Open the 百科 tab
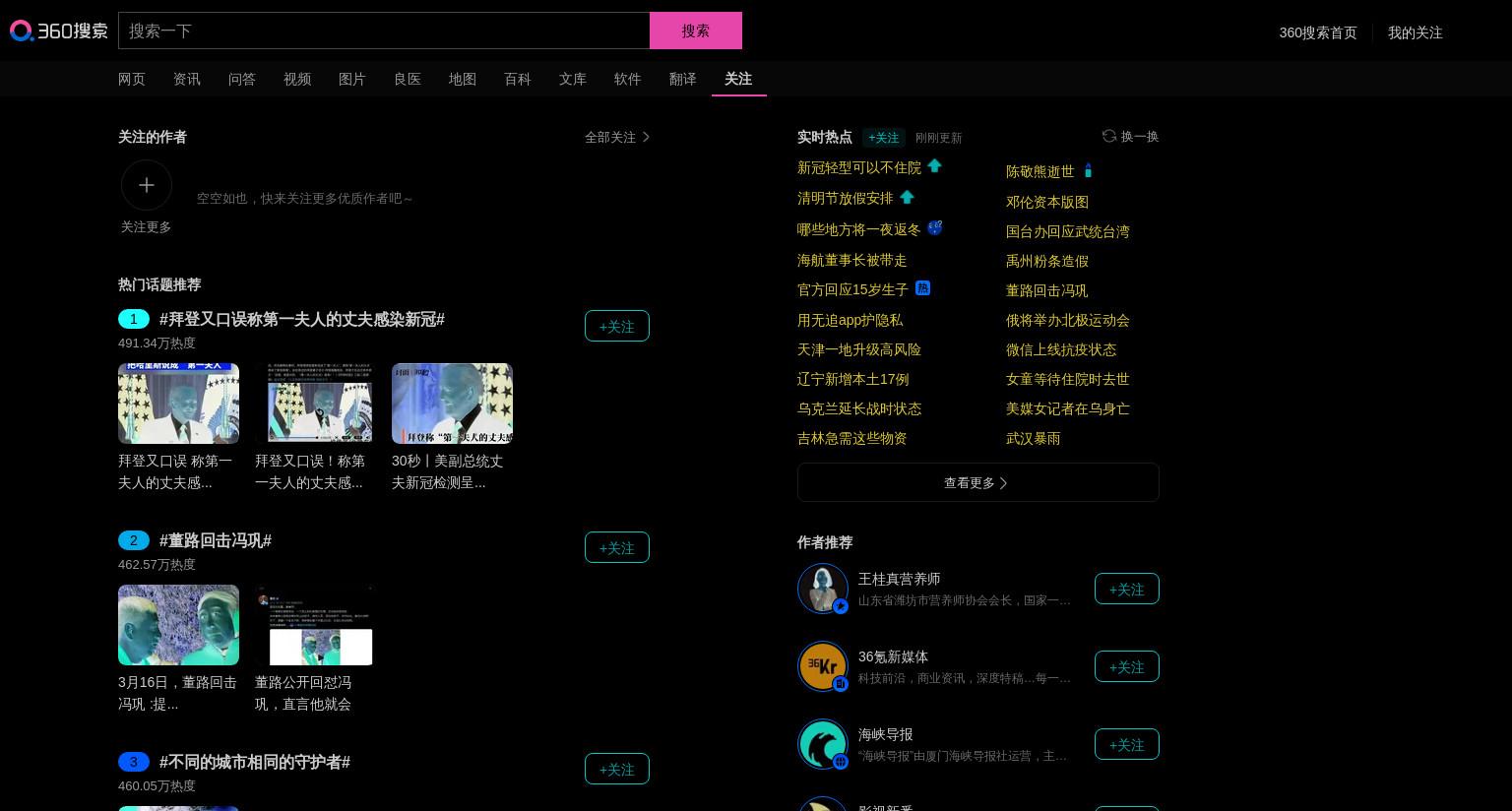Image resolution: width=1512 pixels, height=811 pixels. point(518,79)
